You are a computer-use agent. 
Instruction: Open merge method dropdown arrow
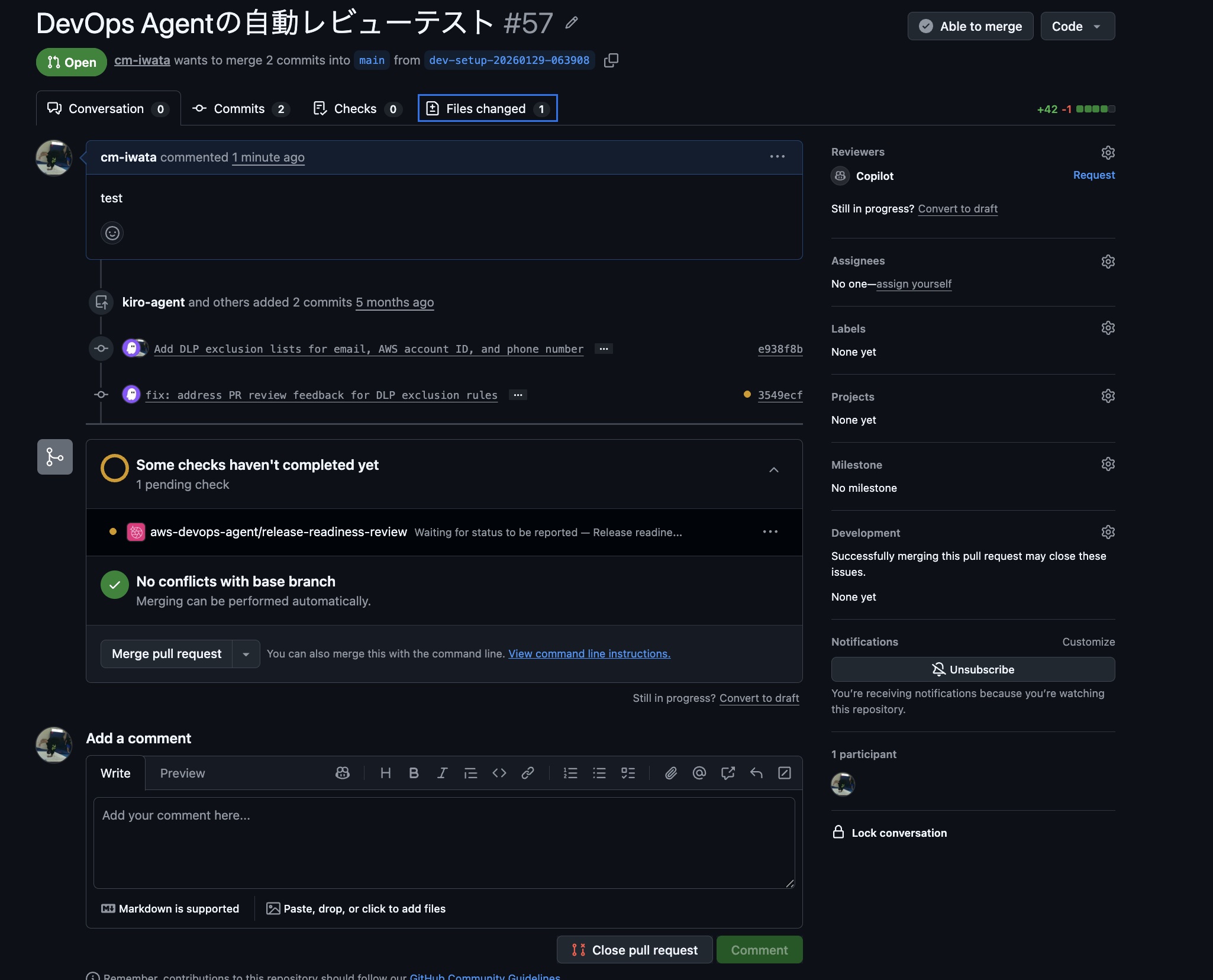[x=246, y=654]
